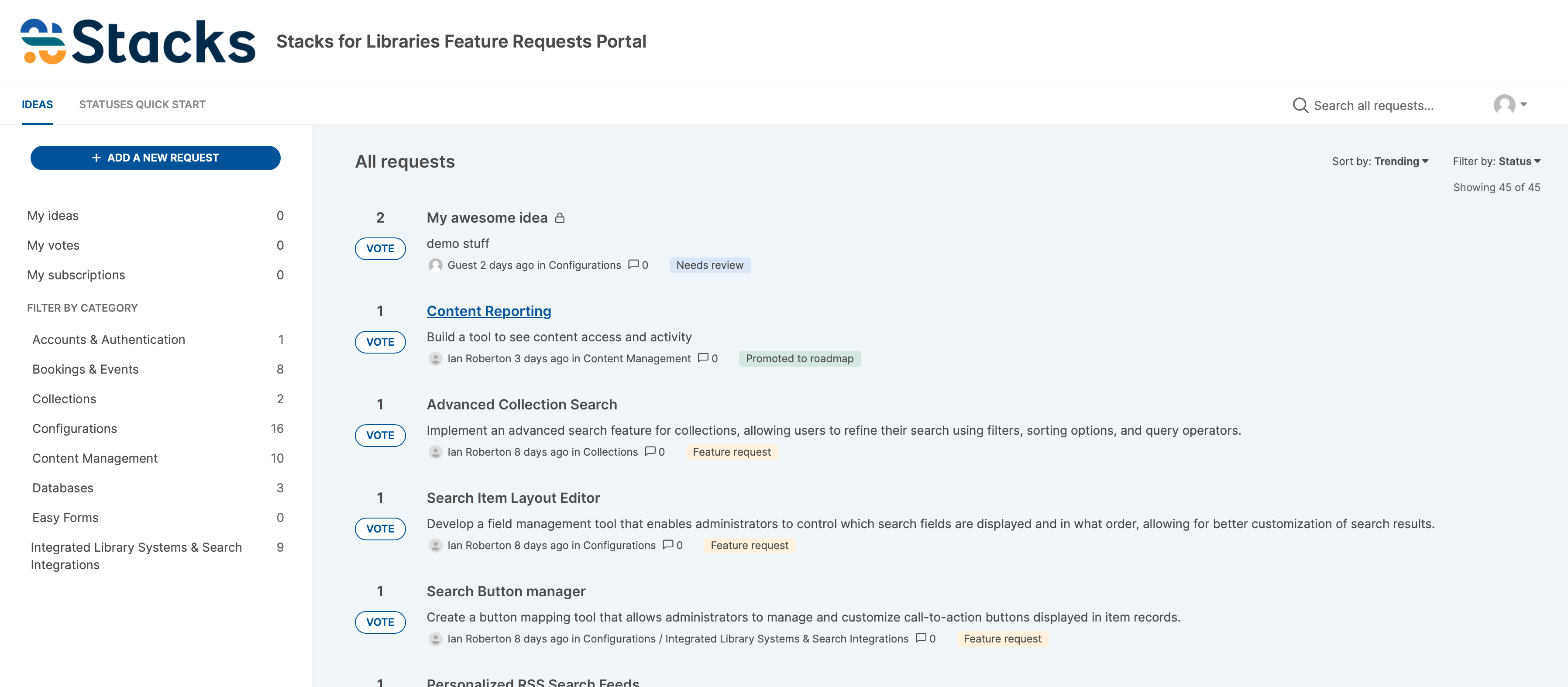Open the user avatar menu

1503,105
